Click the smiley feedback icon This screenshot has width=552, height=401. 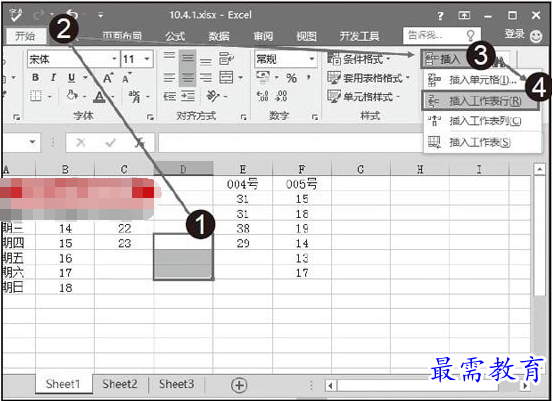coord(536,36)
